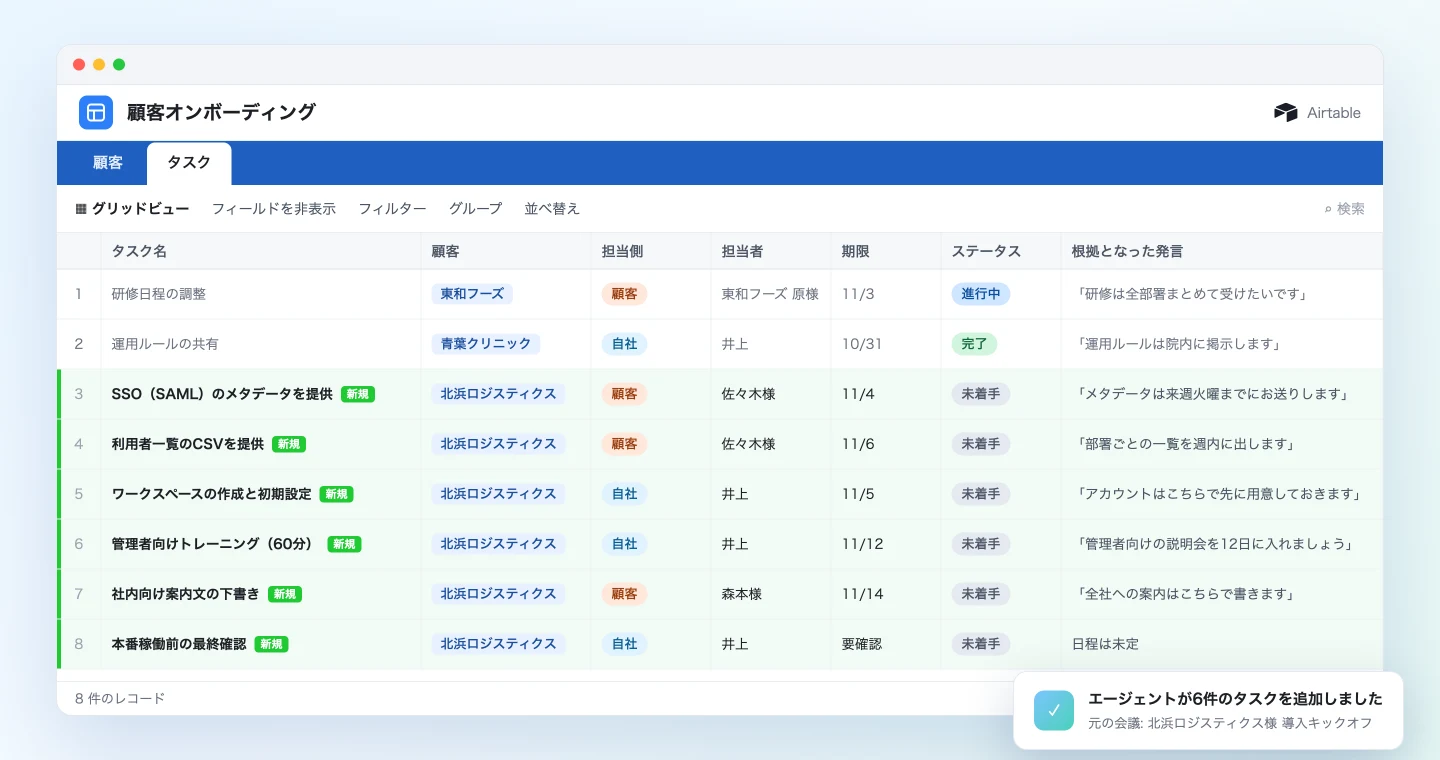
Task: Click the 期限 column header
Action: pyautogui.click(x=886, y=251)
